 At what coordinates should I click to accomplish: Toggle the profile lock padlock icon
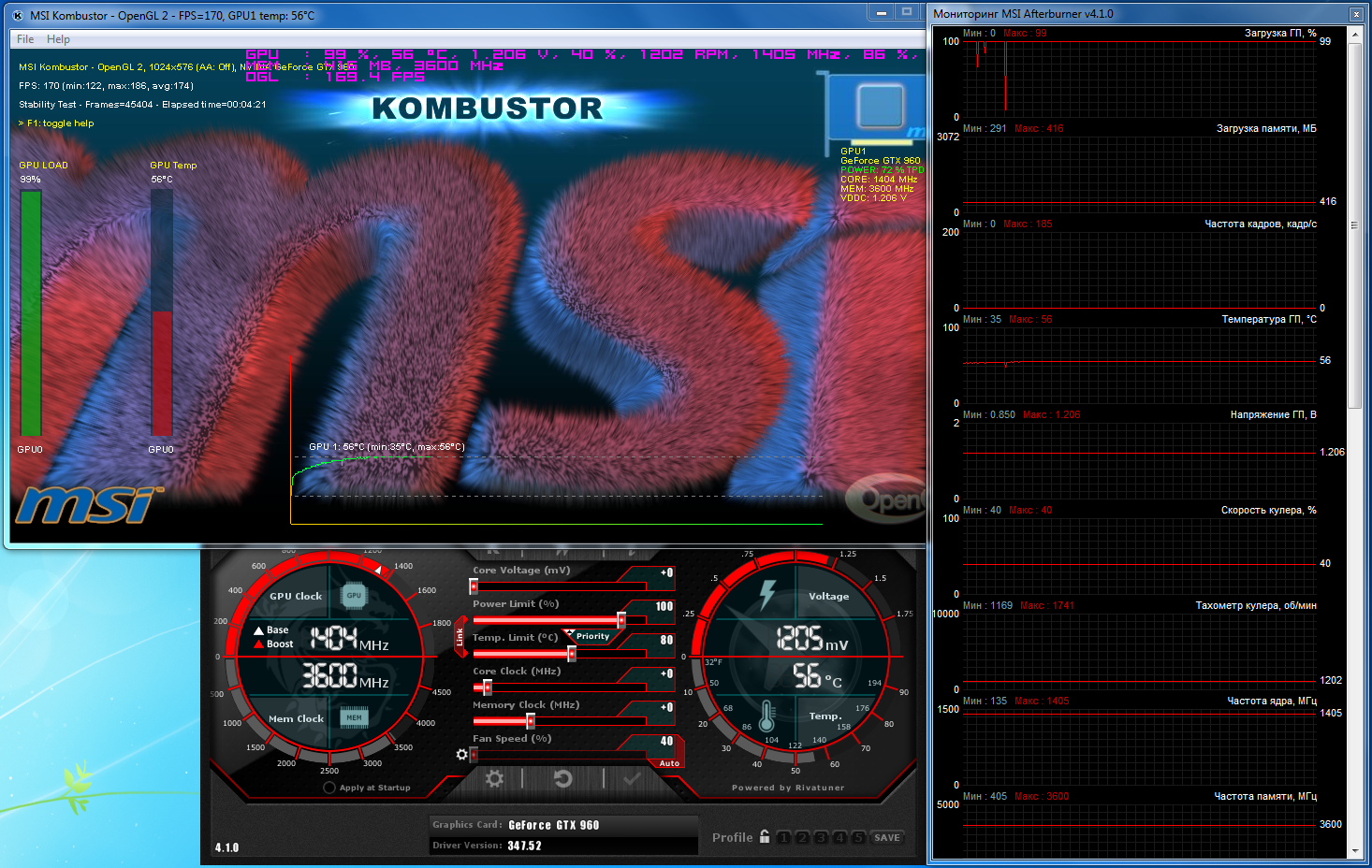point(765,836)
